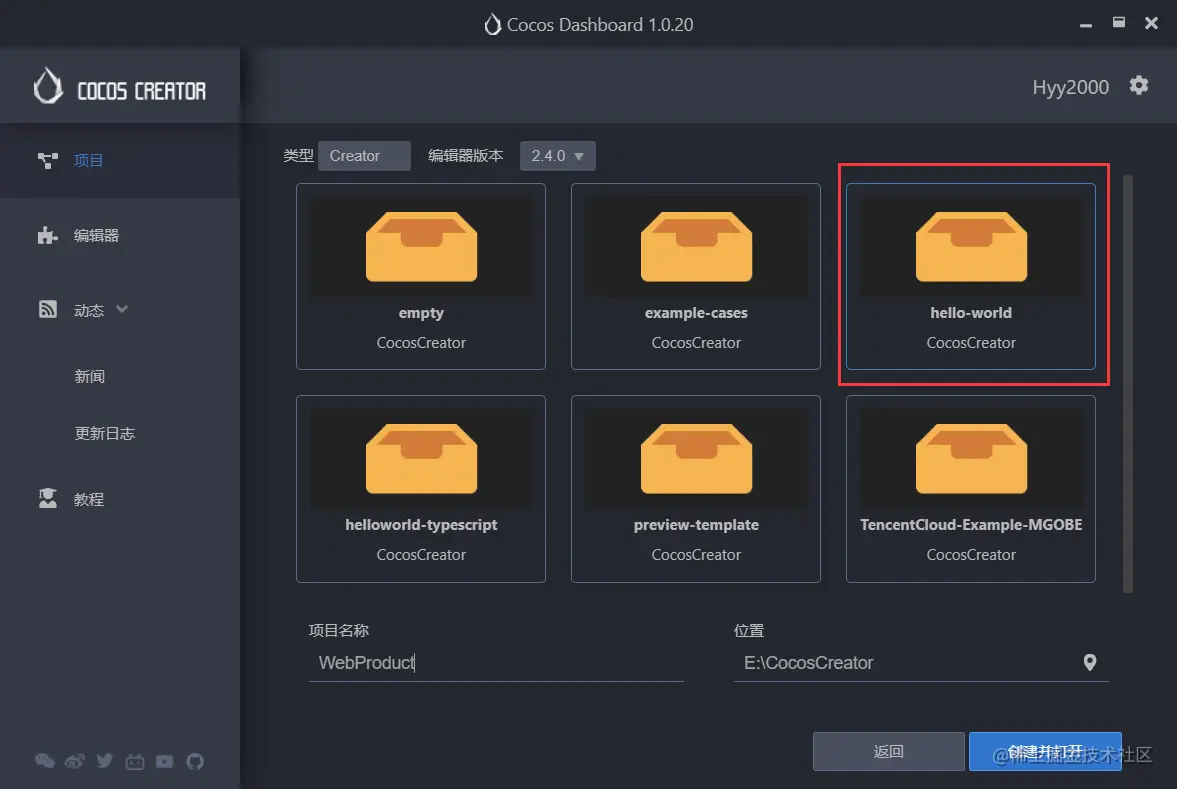The width and height of the screenshot is (1177, 789).
Task: Click the Hyy2000 account name
Action: (x=1070, y=87)
